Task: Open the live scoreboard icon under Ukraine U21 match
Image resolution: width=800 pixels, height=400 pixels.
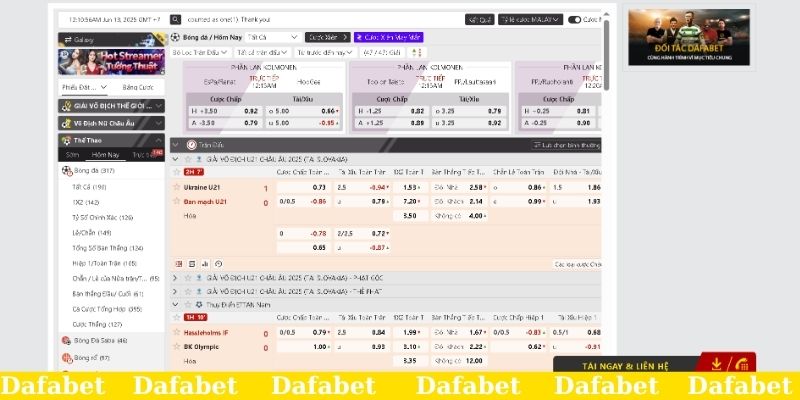Action: click(179, 264)
